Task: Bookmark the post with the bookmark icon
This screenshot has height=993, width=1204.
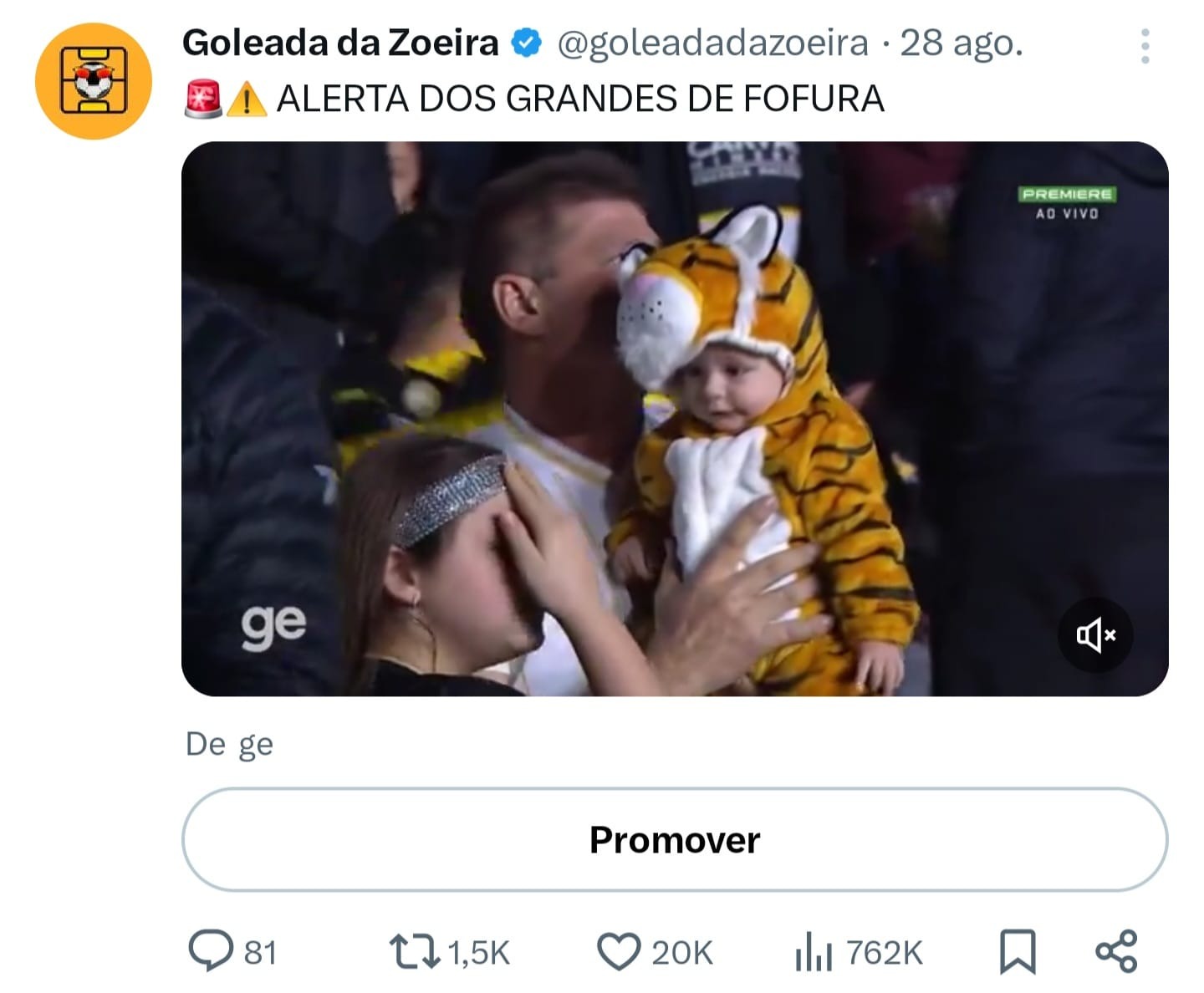Action: pyautogui.click(x=1018, y=952)
